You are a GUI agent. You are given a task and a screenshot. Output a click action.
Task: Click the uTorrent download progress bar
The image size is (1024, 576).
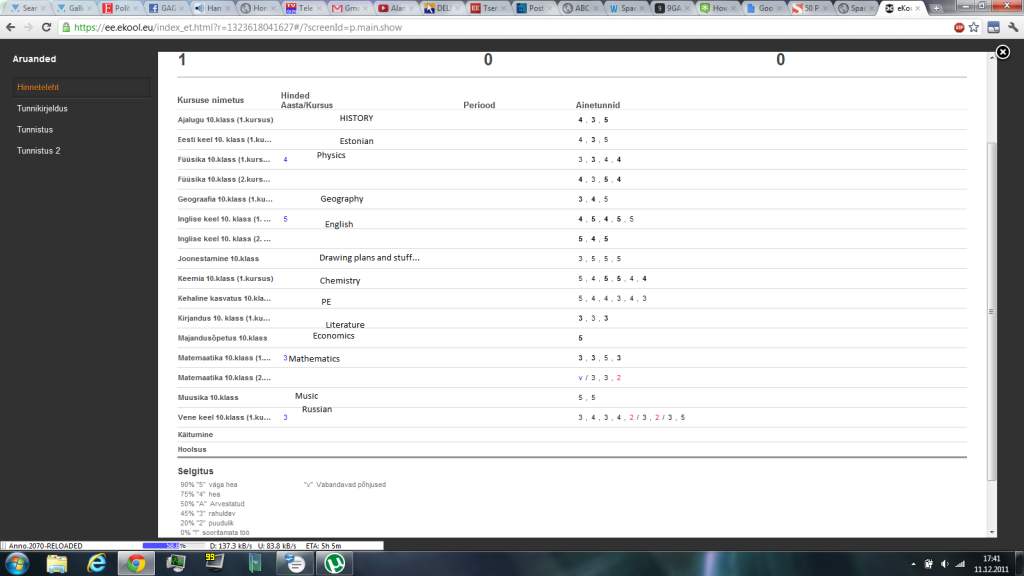click(172, 545)
